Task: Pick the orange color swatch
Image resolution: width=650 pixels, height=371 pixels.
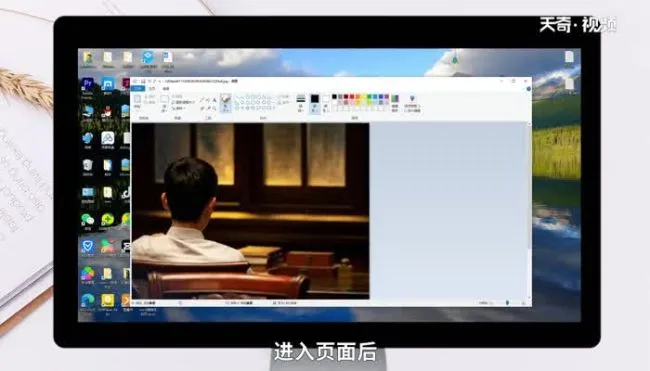Action: tap(358, 97)
